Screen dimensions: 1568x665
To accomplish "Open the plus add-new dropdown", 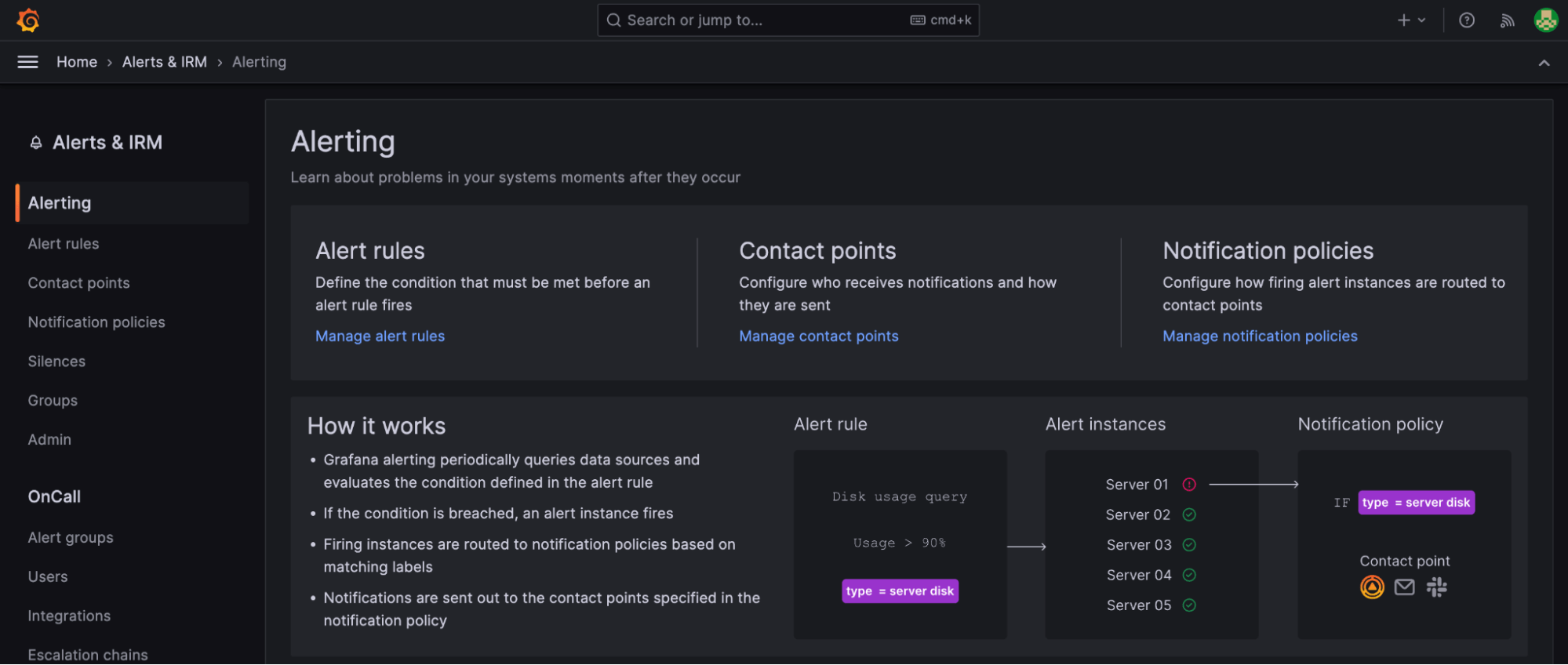I will coord(1411,20).
